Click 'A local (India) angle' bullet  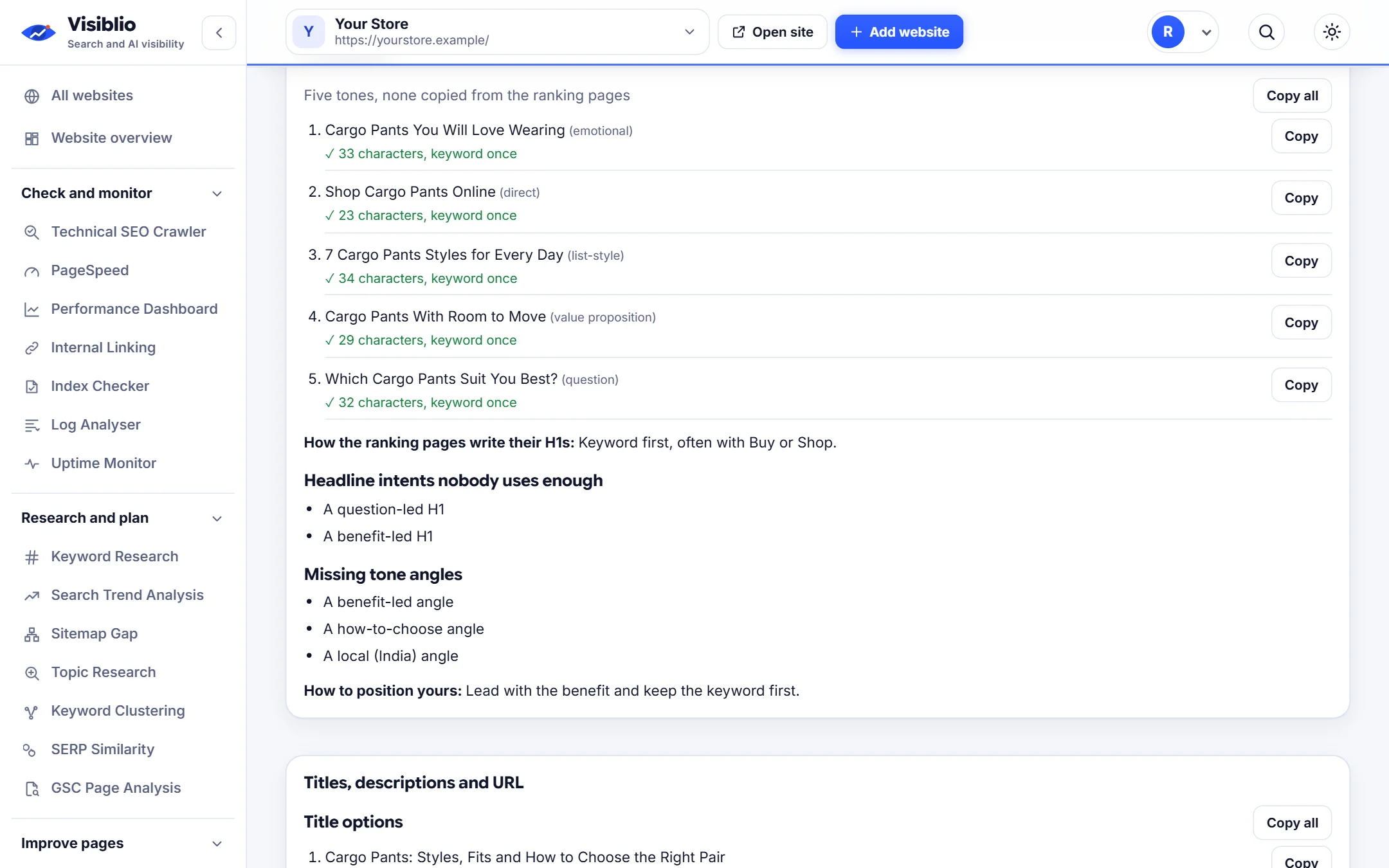pos(390,656)
